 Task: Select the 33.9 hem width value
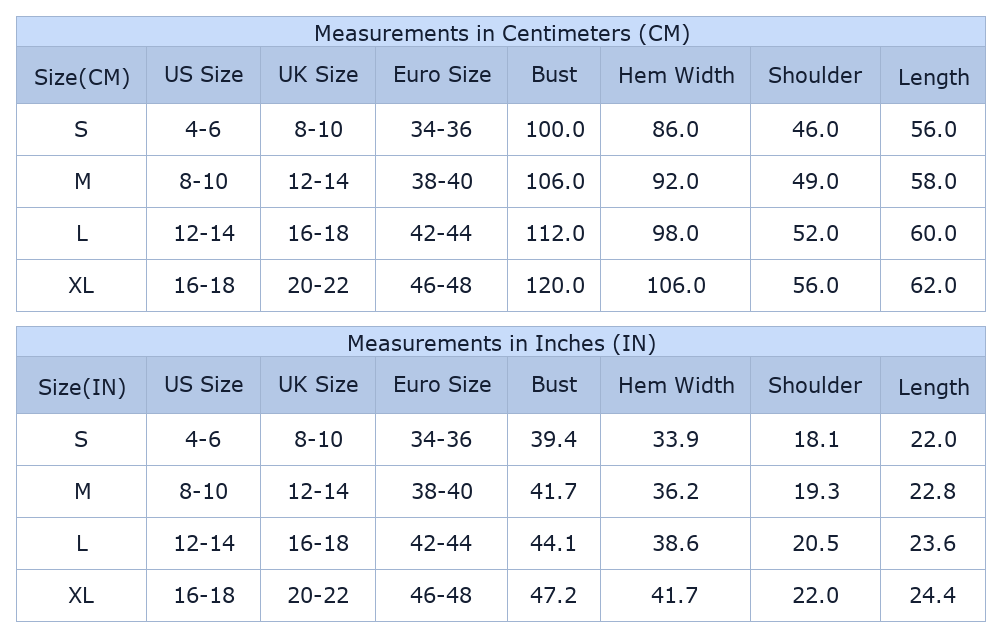676,439
